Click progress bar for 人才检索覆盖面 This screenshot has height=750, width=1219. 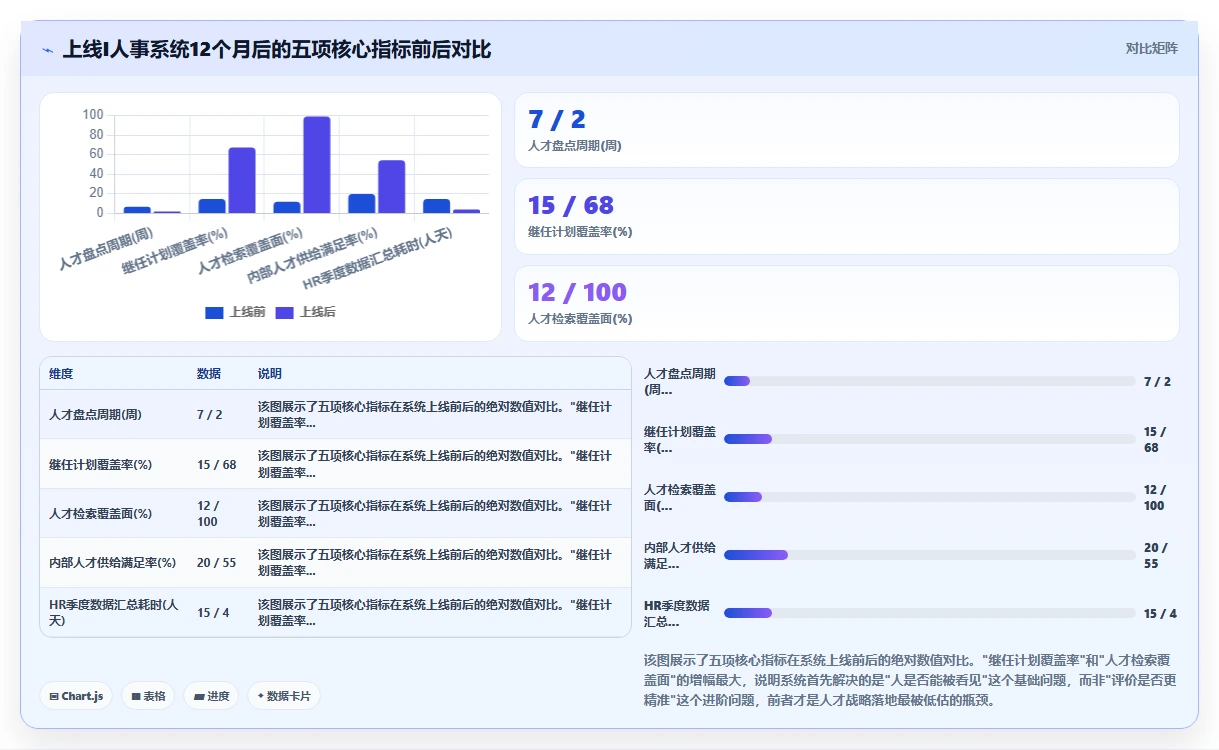(x=929, y=497)
